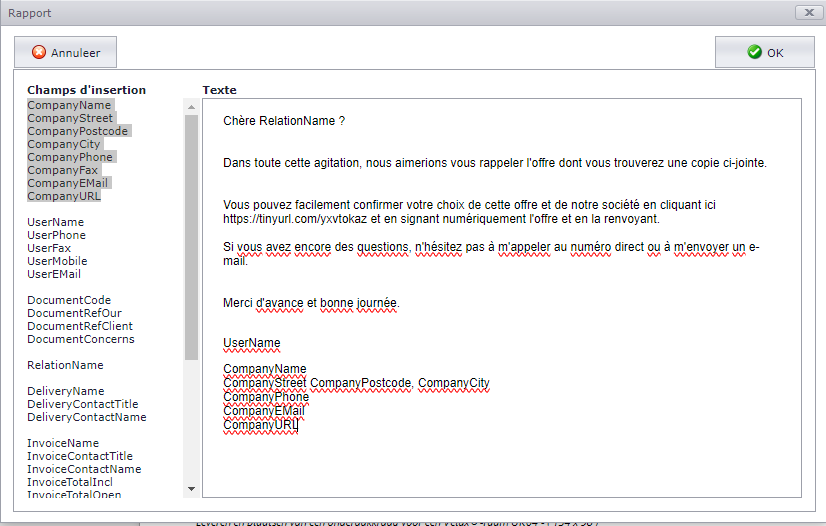Click the 'Merci d'avance et bonne journée' line
This screenshot has height=526, width=826.
tap(311, 303)
